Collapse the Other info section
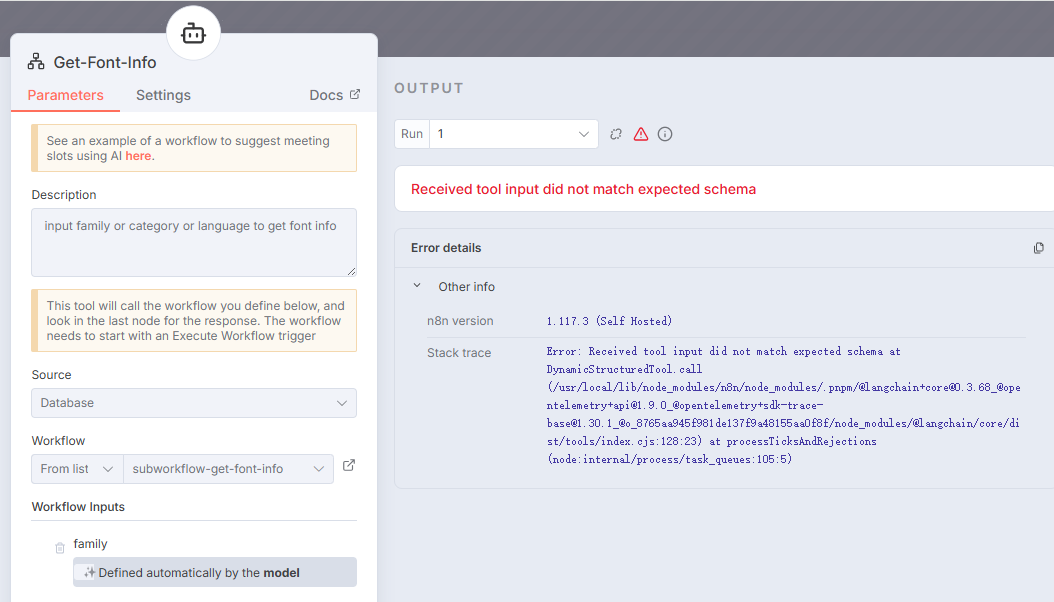Image resolution: width=1054 pixels, height=602 pixels. (x=417, y=286)
